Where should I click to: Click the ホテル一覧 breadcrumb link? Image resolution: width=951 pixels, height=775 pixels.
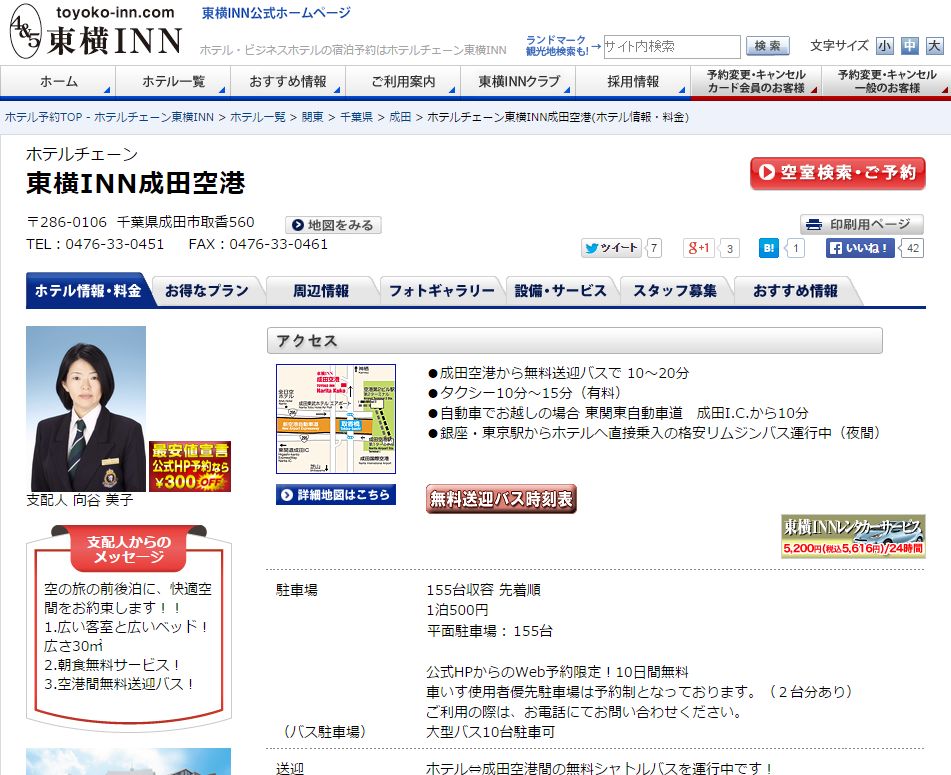258,117
